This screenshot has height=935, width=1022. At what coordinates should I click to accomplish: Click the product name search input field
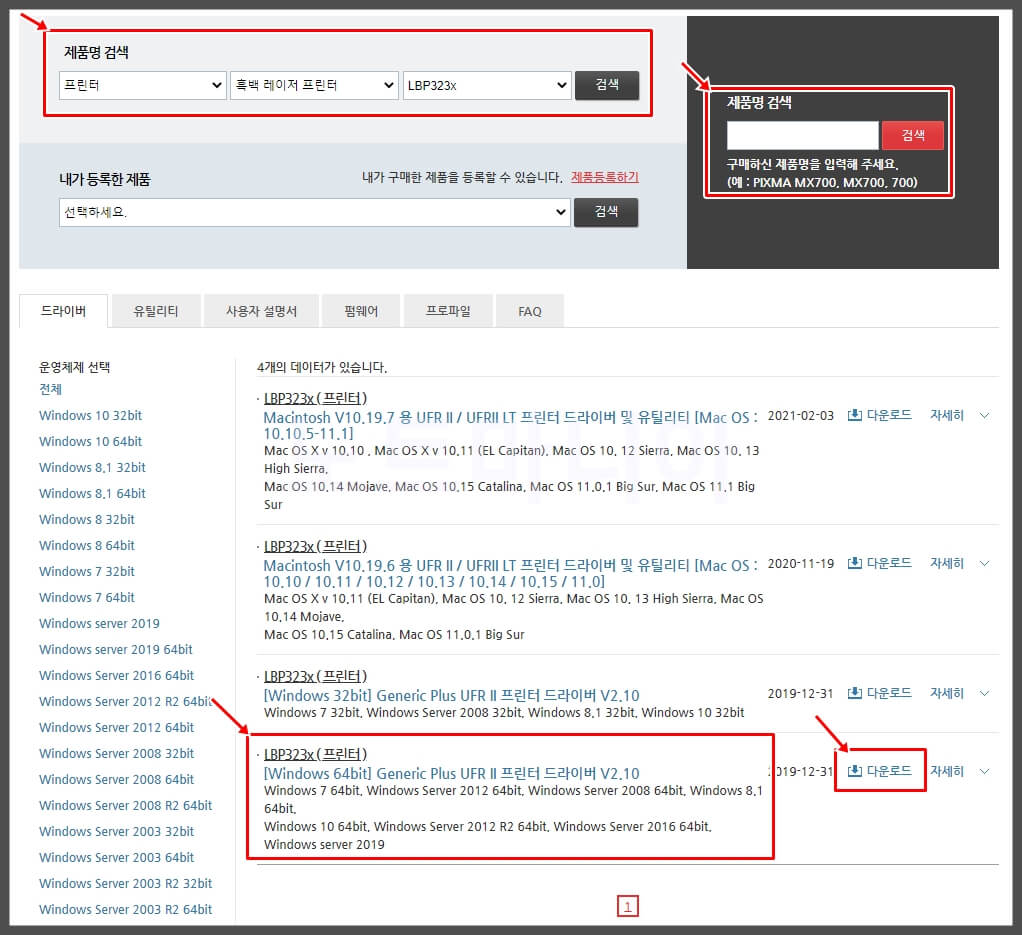[802, 135]
